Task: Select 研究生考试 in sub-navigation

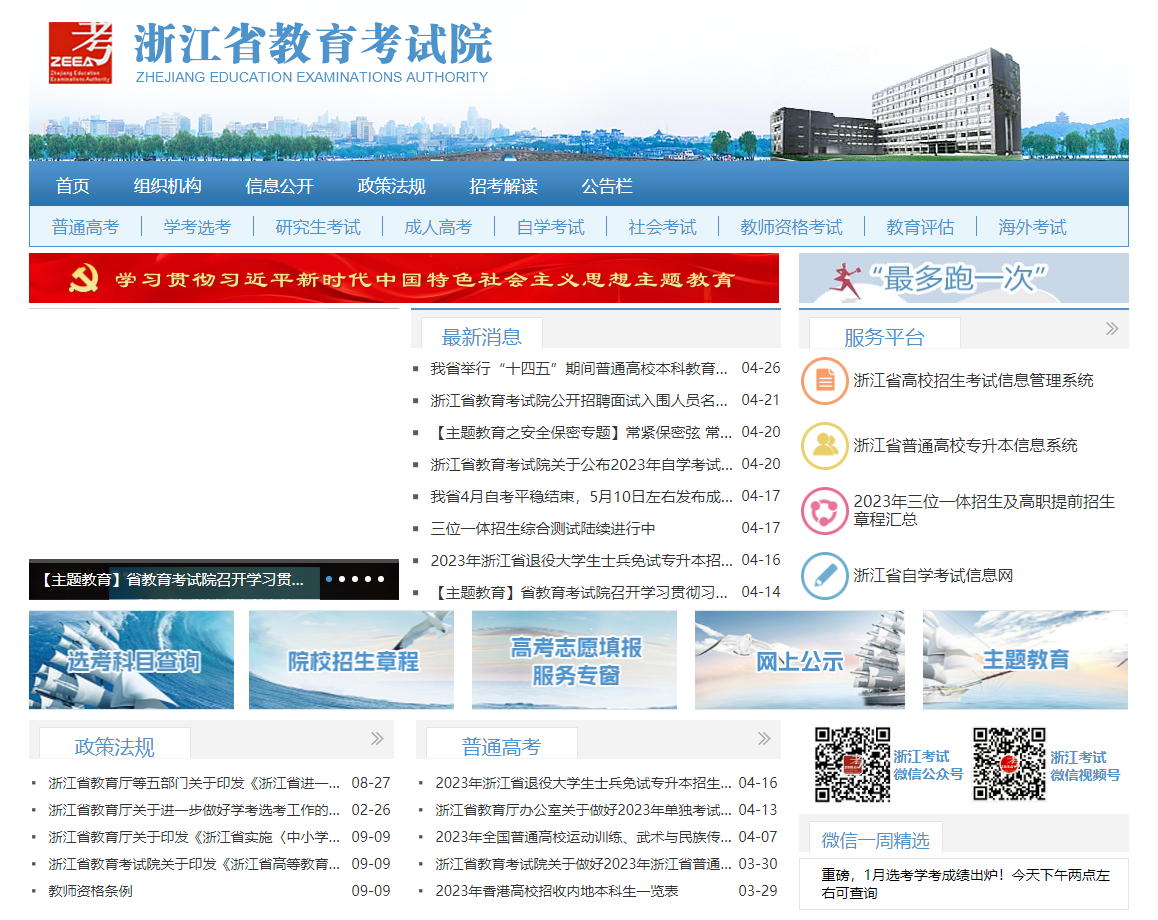Action: [318, 227]
